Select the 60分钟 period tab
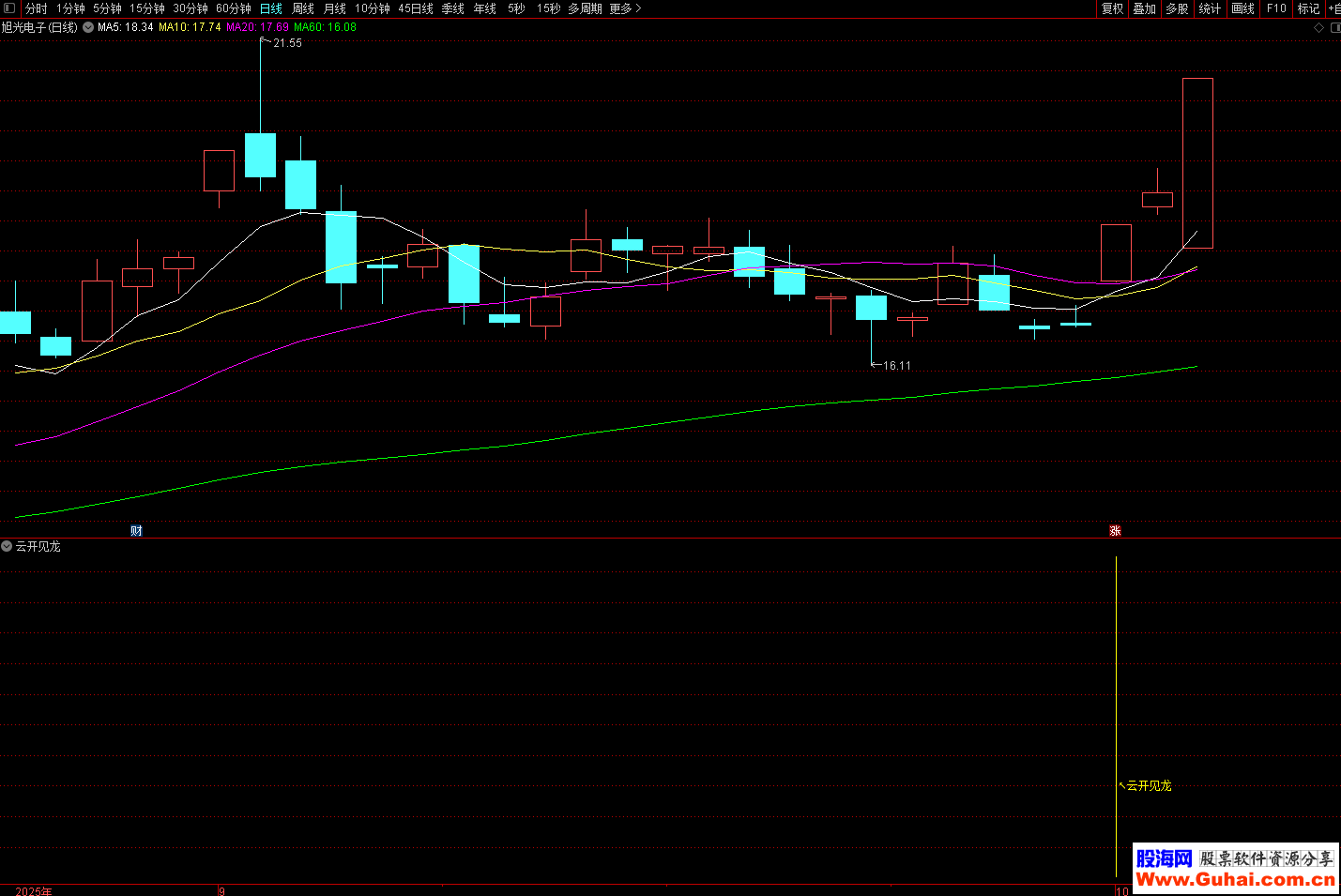This screenshot has height=896, width=1341. pos(234,8)
